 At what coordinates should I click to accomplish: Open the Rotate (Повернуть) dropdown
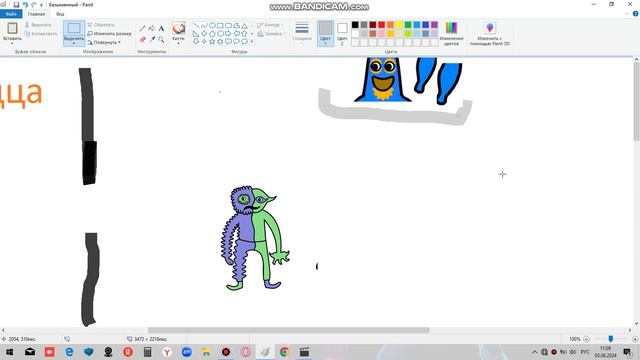coord(104,42)
